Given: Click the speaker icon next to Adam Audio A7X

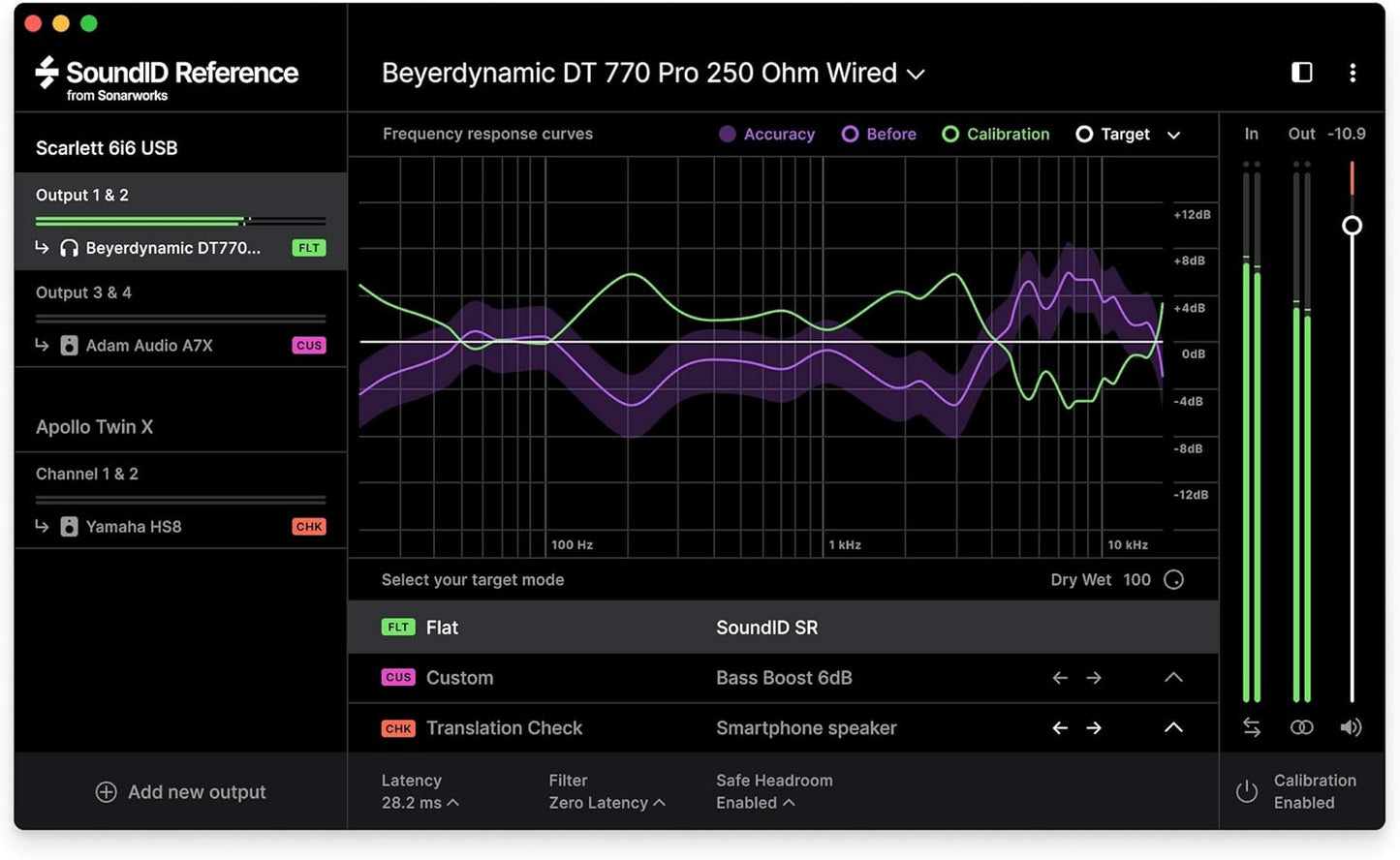Looking at the screenshot, I should pyautogui.click(x=69, y=345).
